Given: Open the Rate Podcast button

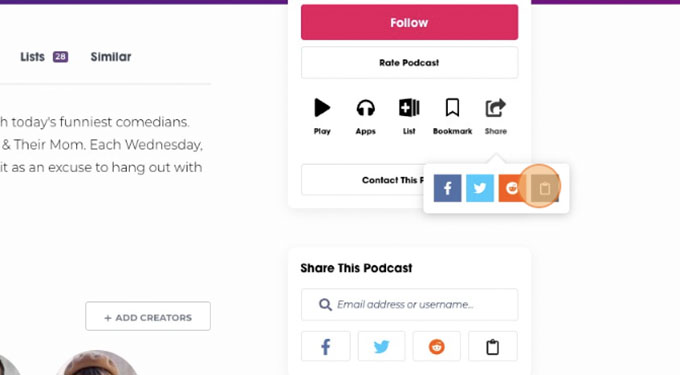Looking at the screenshot, I should 409,63.
